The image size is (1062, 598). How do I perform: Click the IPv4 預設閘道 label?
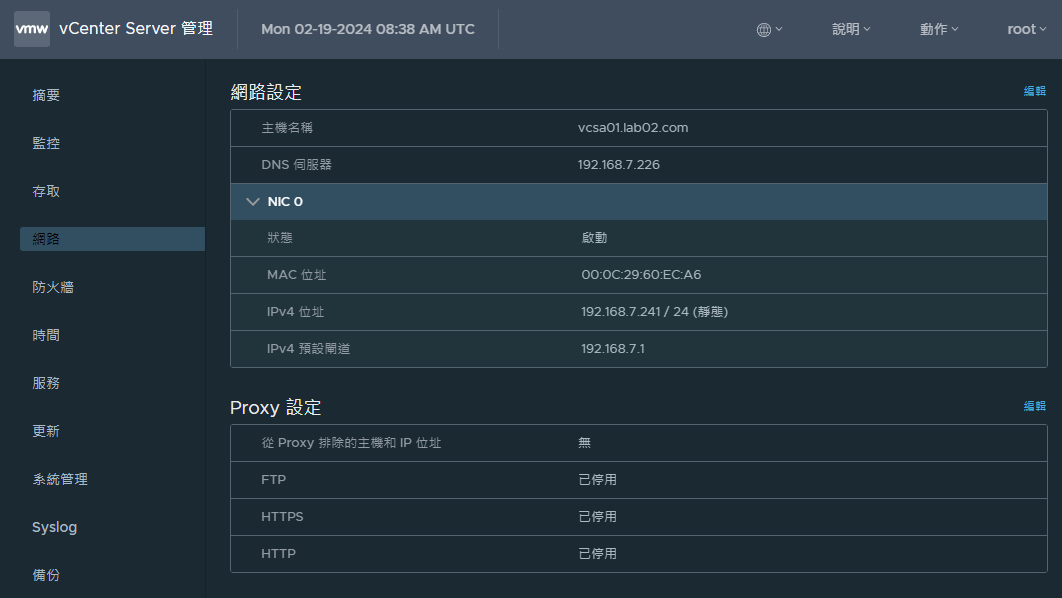pyautogui.click(x=308, y=349)
